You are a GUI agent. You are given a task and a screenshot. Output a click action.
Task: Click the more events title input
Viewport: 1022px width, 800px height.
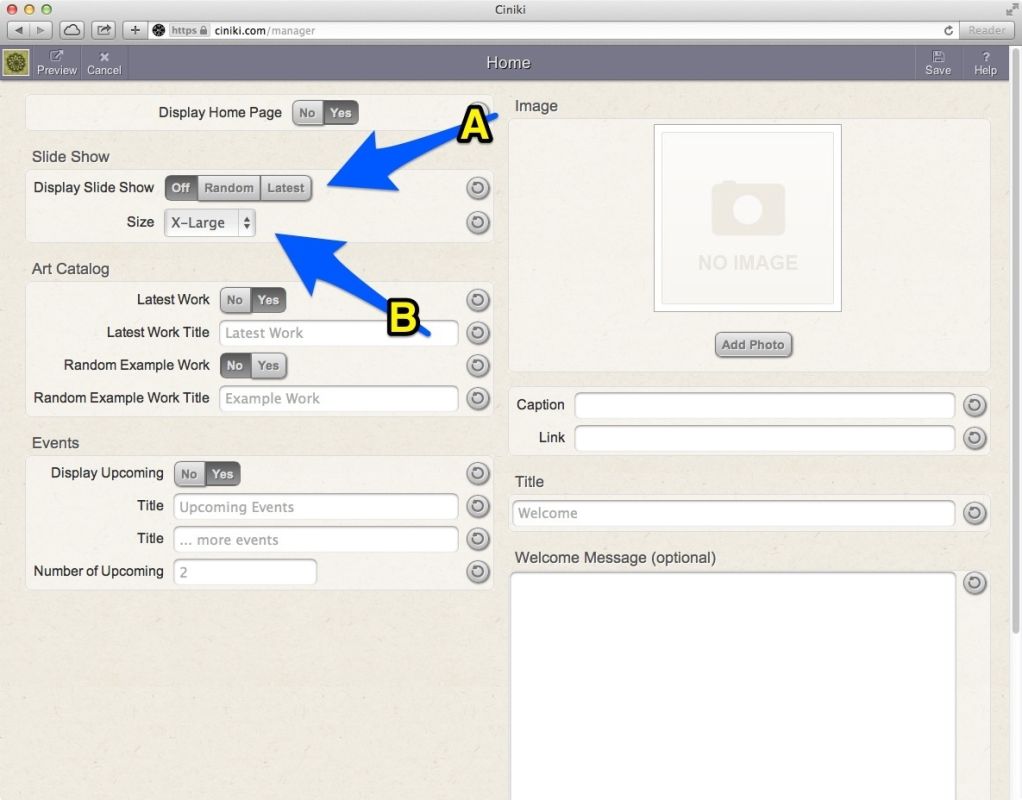[316, 539]
